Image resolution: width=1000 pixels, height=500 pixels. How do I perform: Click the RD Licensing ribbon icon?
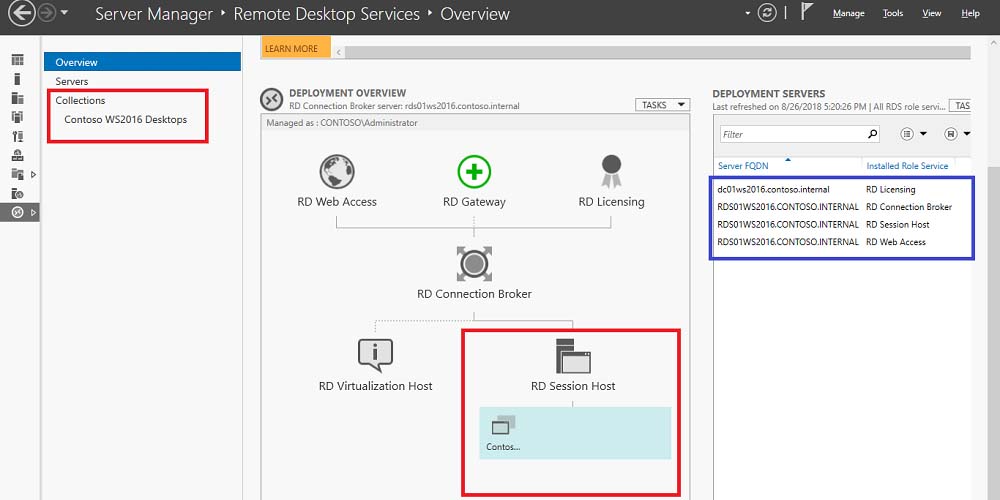(611, 172)
